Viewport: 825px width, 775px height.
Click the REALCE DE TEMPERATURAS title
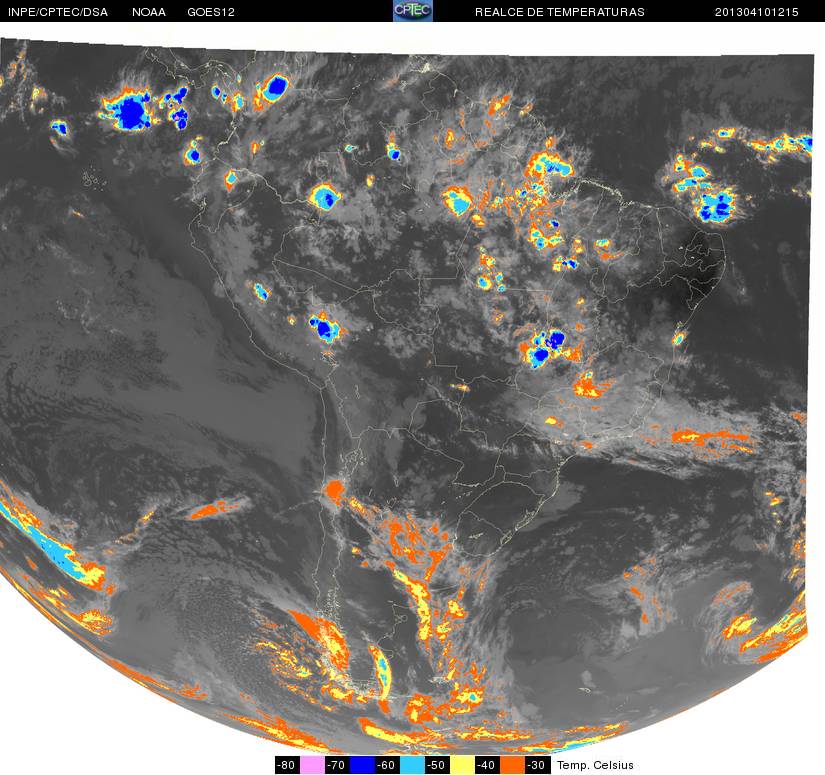tap(560, 12)
